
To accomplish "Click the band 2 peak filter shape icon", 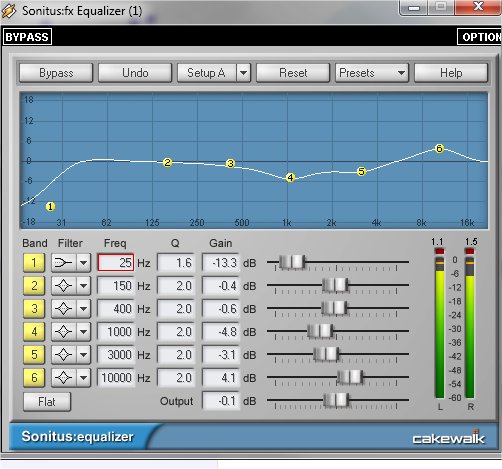I will (64, 286).
